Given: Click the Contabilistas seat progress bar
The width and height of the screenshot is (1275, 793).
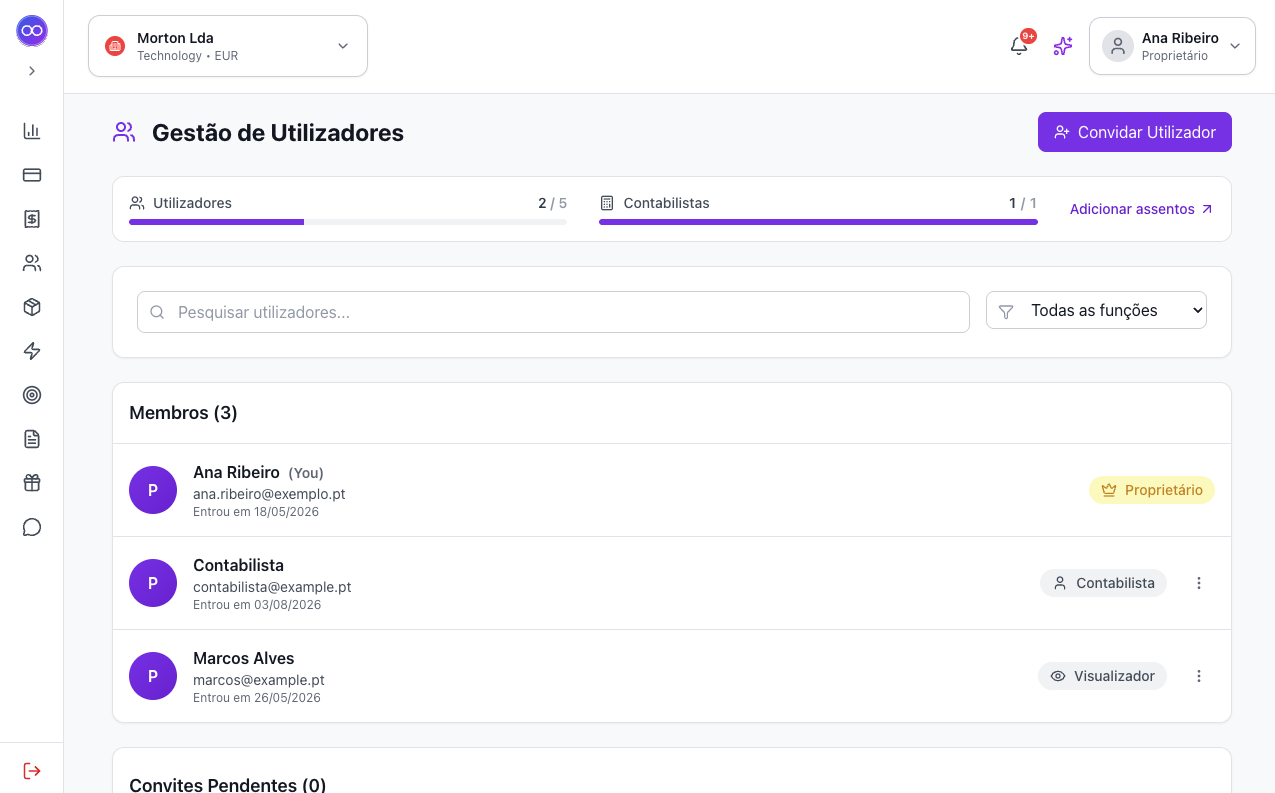Looking at the screenshot, I should [818, 222].
